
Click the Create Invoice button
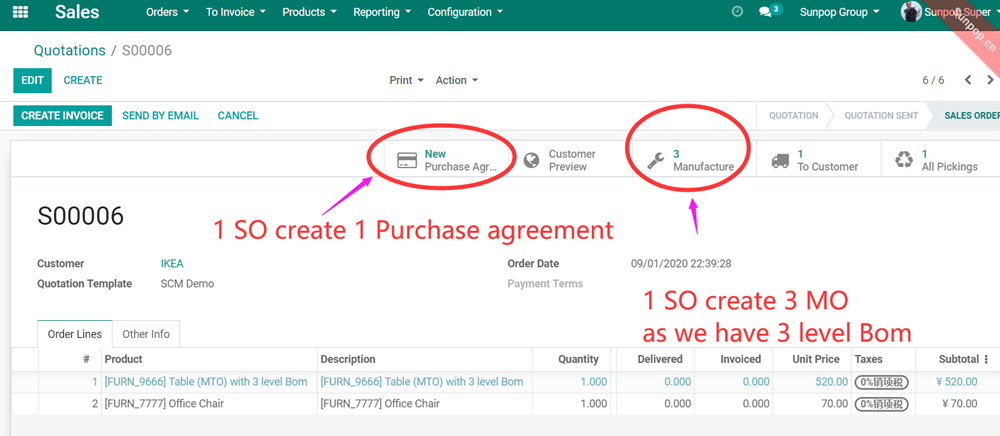click(62, 115)
